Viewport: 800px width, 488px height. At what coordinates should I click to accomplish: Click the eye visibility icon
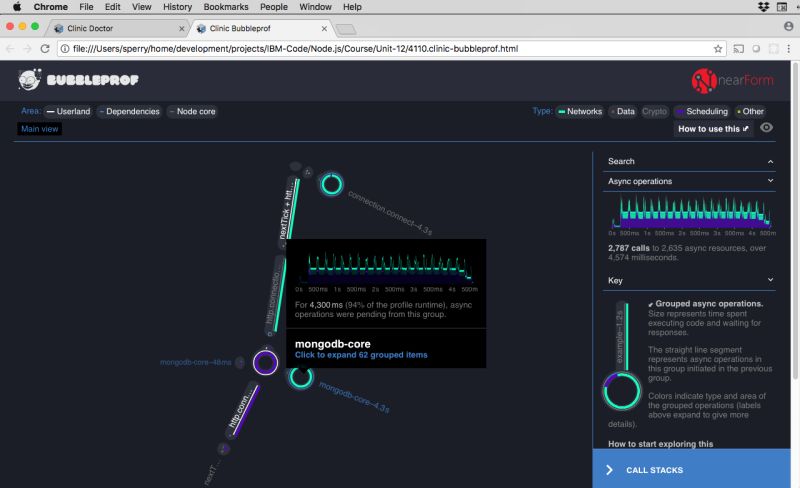pyautogui.click(x=766, y=128)
